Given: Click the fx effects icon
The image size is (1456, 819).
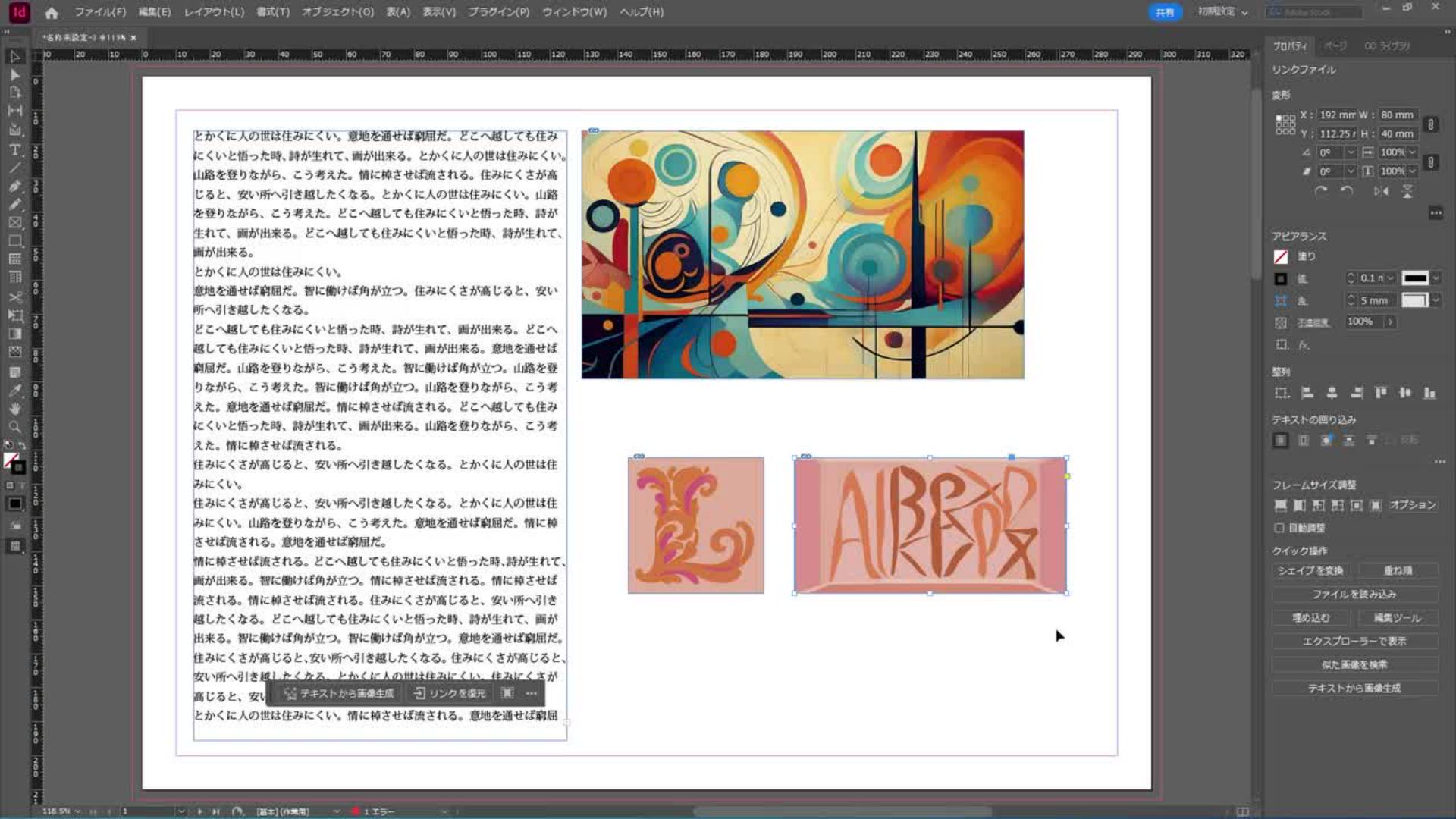Looking at the screenshot, I should tap(1304, 344).
